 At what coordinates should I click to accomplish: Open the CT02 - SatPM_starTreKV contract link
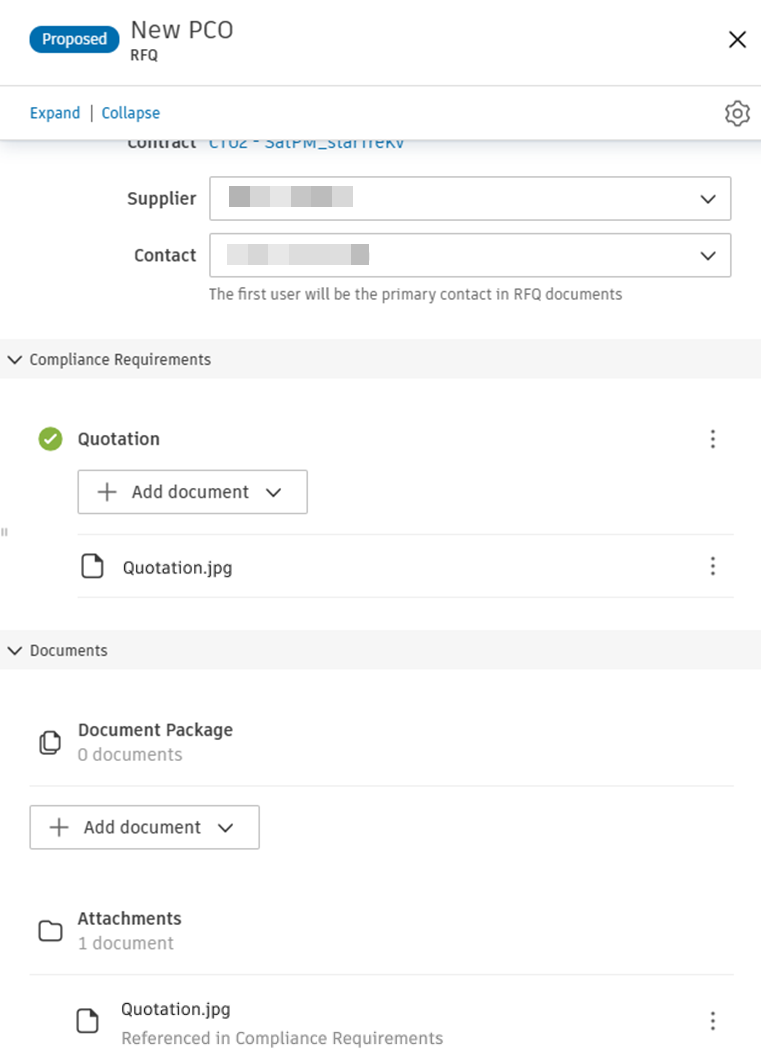pyautogui.click(x=306, y=142)
